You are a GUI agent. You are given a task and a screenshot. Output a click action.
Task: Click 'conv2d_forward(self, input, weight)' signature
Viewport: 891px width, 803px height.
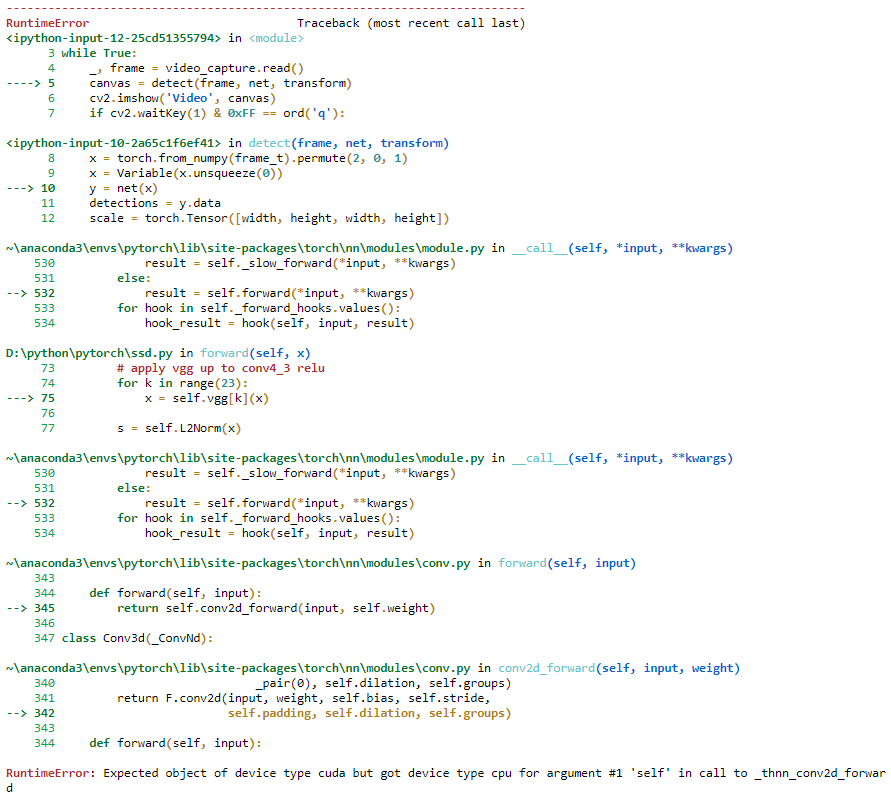tap(619, 668)
